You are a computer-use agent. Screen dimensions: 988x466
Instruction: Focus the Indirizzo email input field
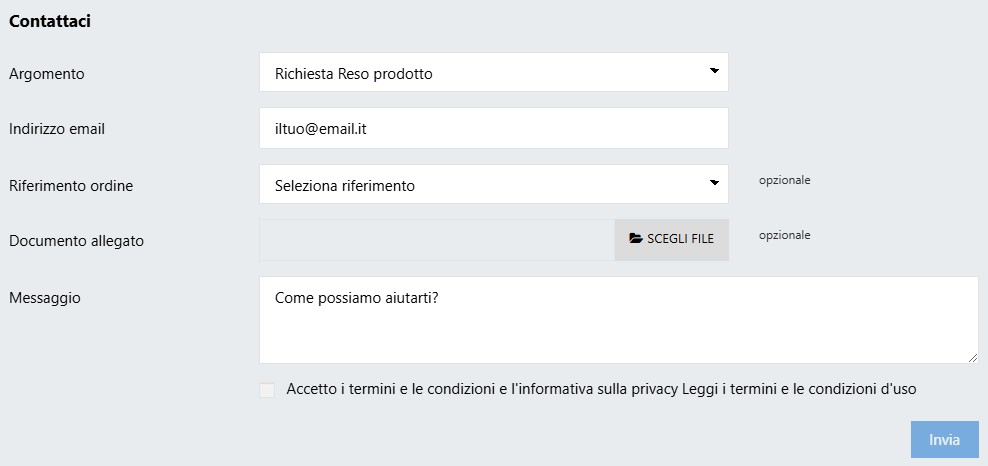click(493, 128)
